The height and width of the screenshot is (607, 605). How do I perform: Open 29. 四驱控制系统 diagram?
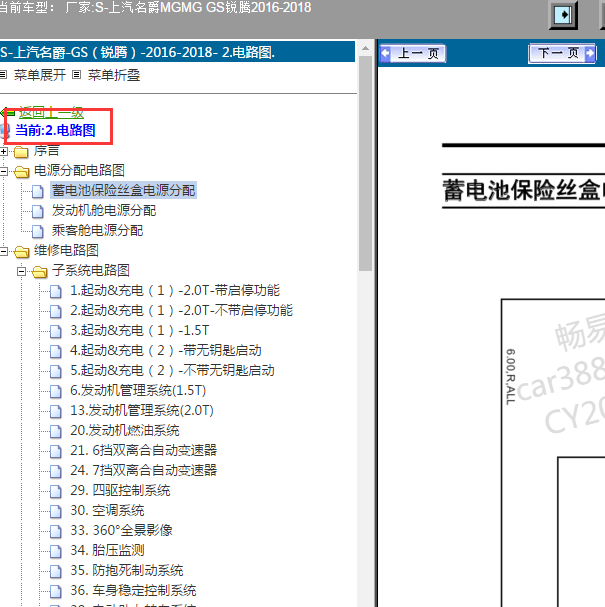point(120,490)
